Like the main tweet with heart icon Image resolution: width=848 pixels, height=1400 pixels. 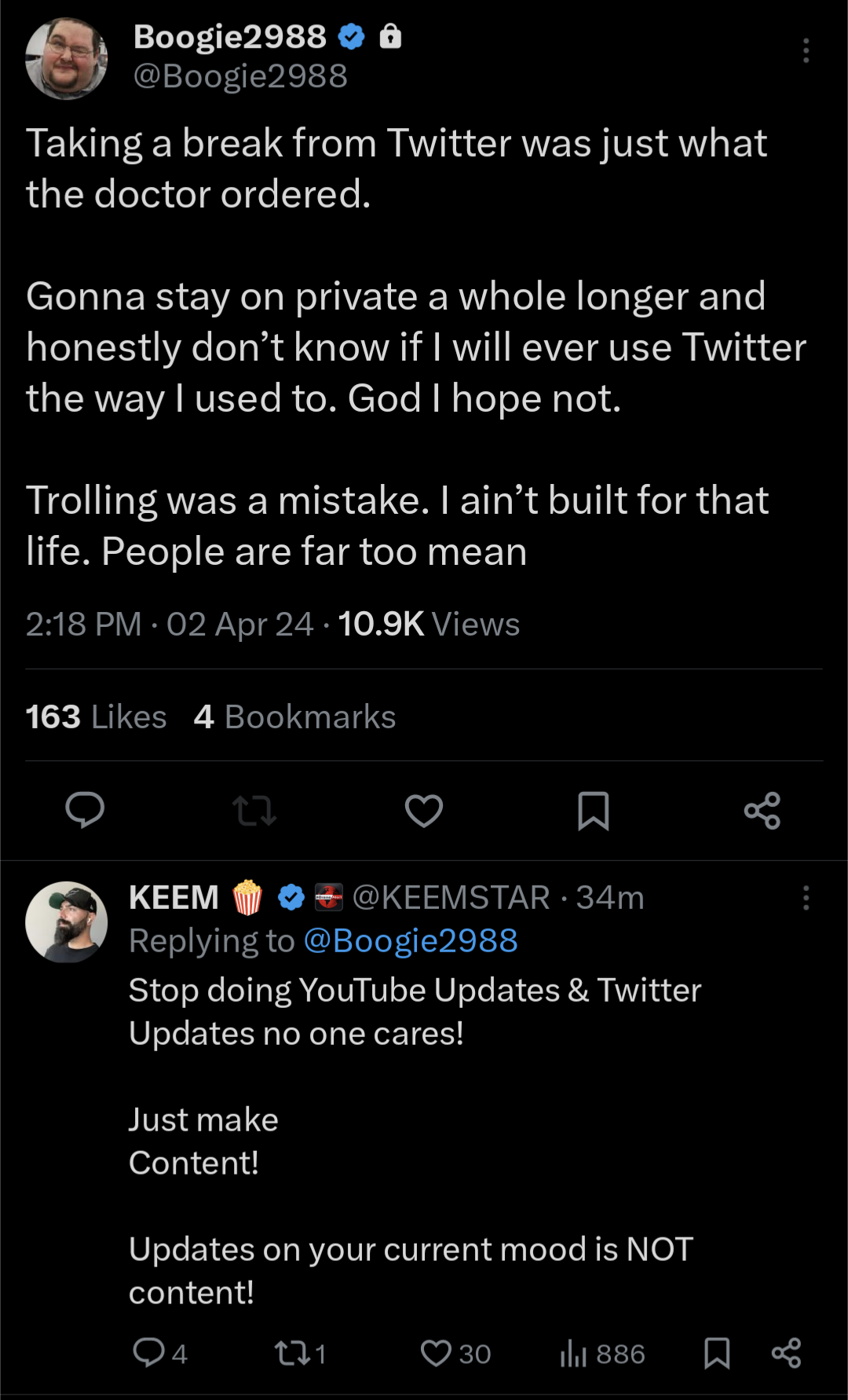tap(424, 810)
